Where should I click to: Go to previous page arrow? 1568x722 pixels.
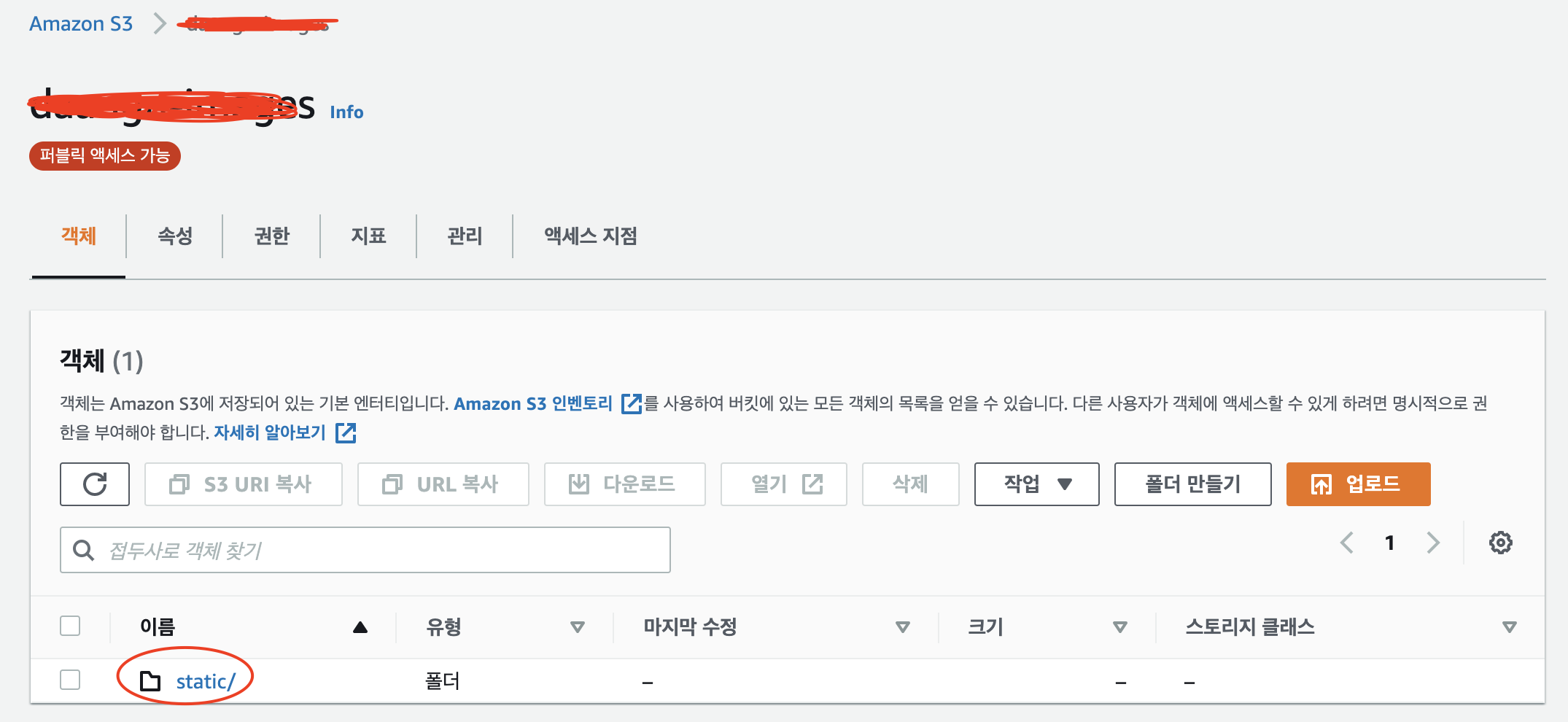click(x=1347, y=543)
